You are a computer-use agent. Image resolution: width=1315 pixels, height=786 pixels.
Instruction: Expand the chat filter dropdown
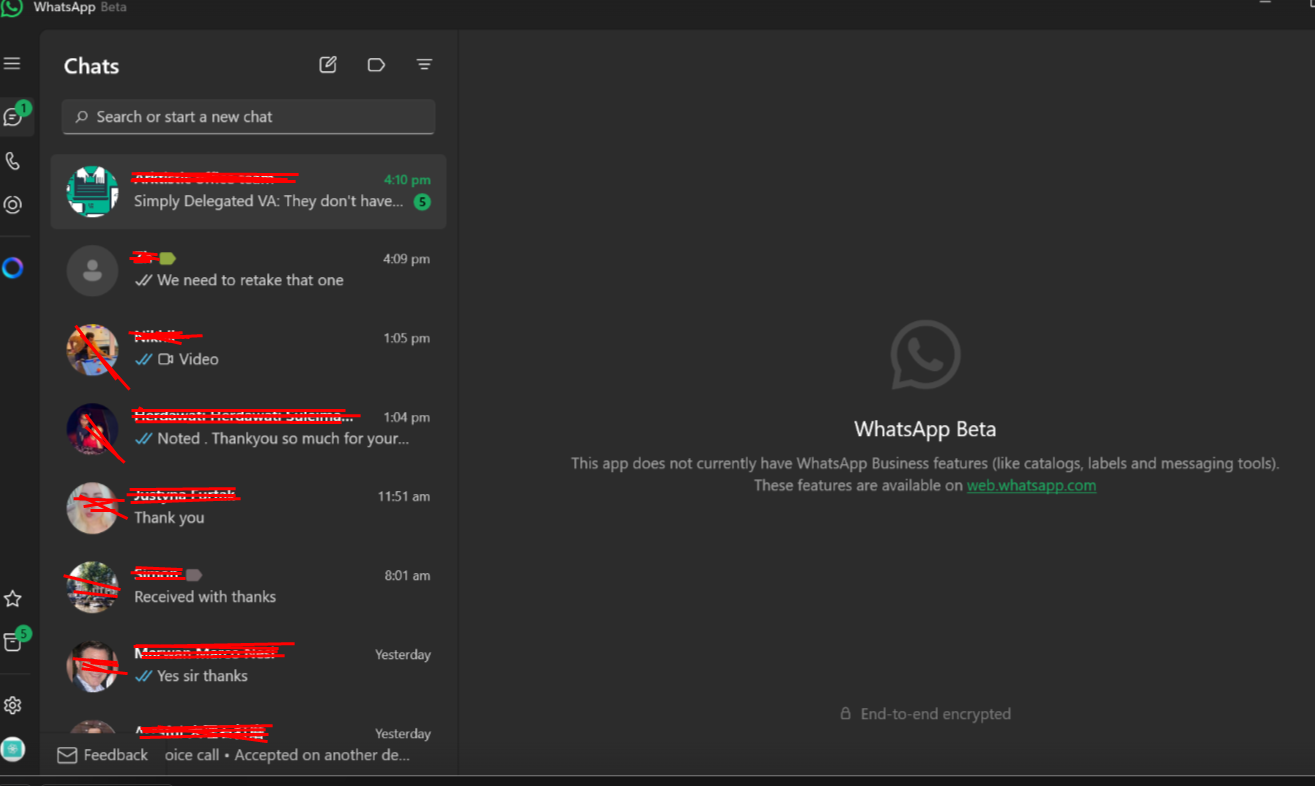424,65
